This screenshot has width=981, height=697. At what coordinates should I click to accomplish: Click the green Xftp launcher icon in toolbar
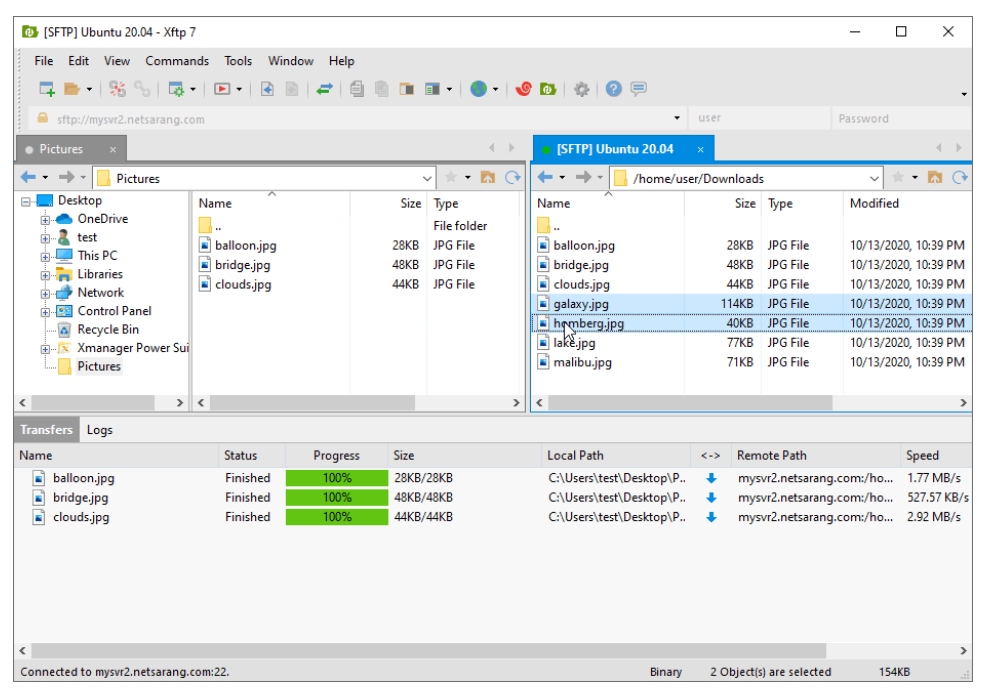coord(548,89)
